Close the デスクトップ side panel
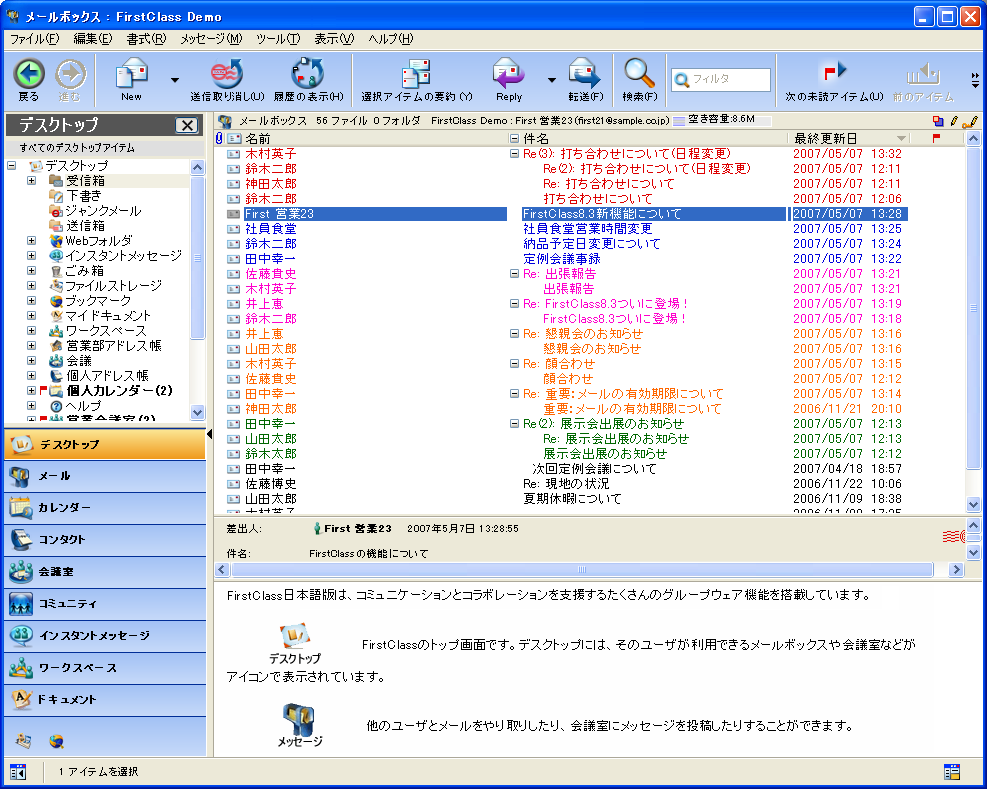987x791 pixels. (x=187, y=125)
